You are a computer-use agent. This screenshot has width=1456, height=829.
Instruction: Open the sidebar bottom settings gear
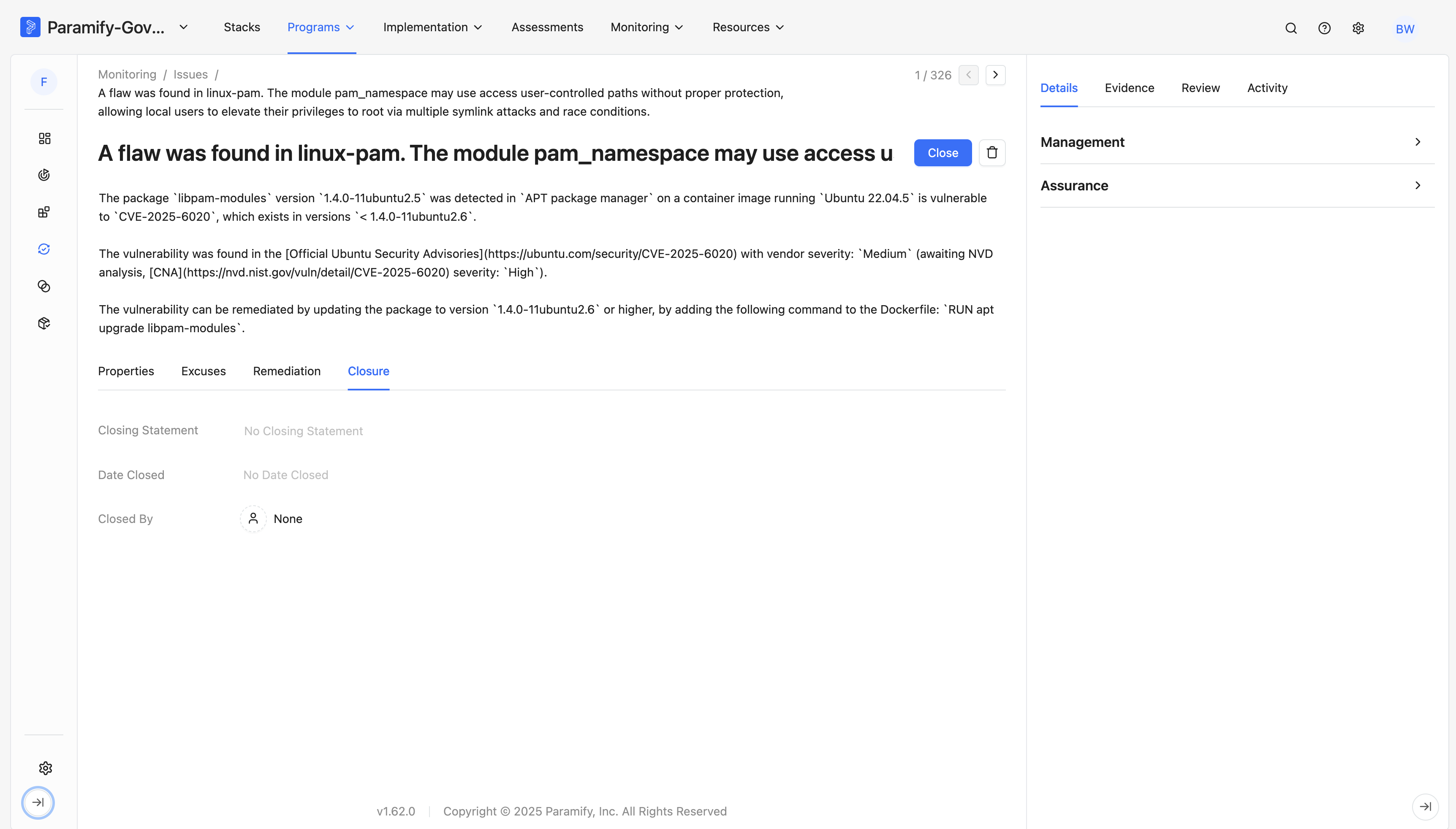coord(46,768)
